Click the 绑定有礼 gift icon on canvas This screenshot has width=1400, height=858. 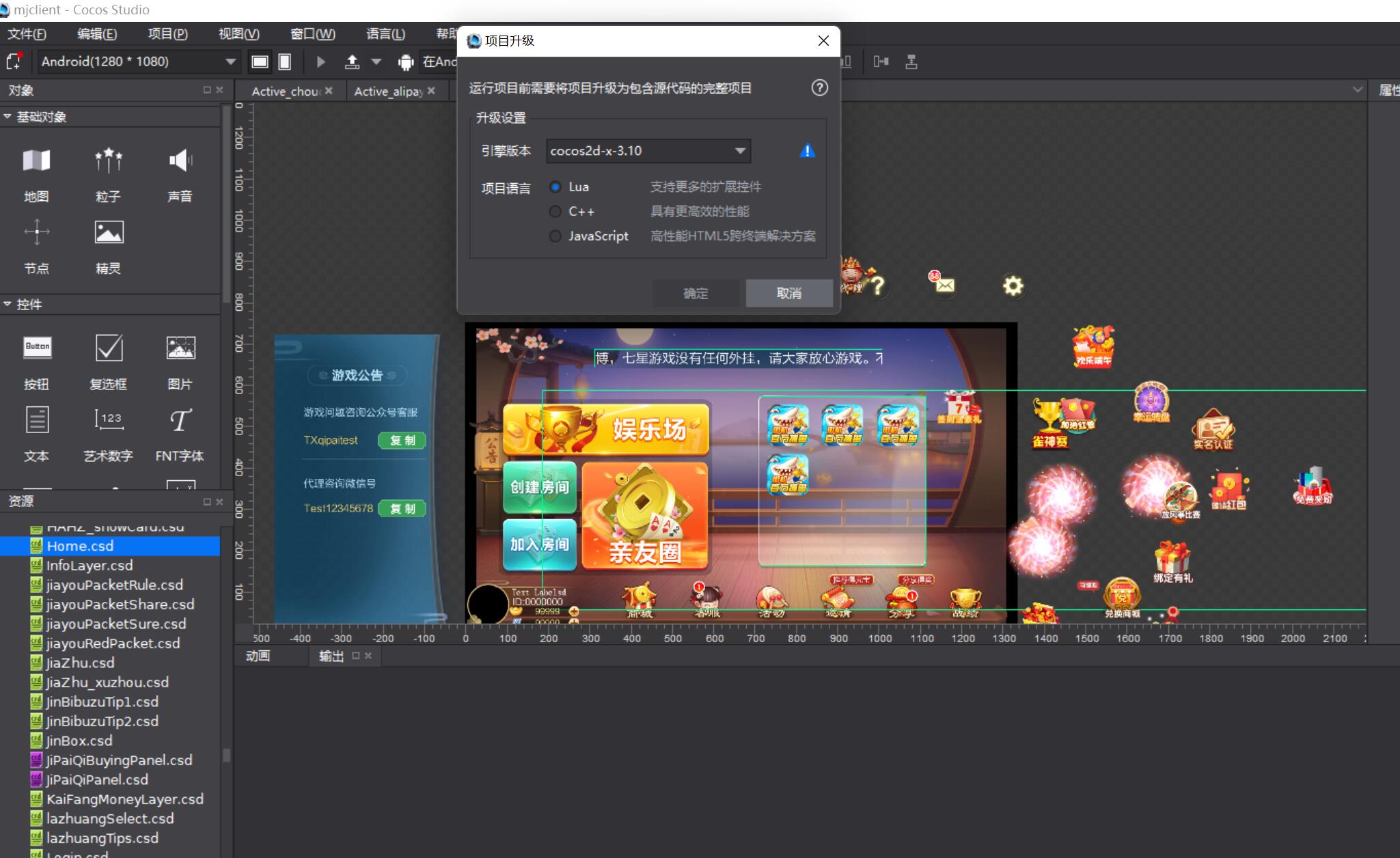1172,562
